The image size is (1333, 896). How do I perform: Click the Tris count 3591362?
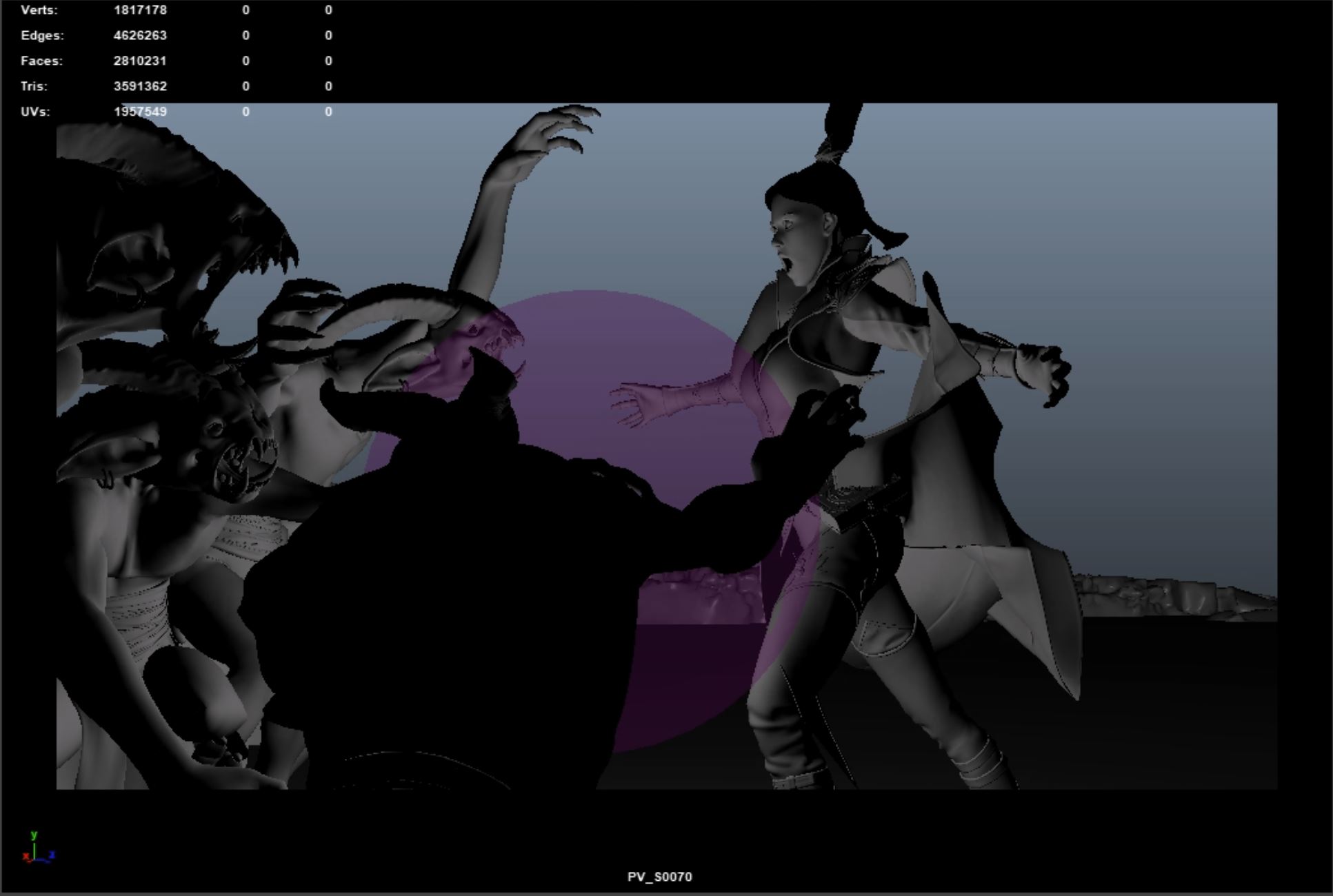click(140, 86)
